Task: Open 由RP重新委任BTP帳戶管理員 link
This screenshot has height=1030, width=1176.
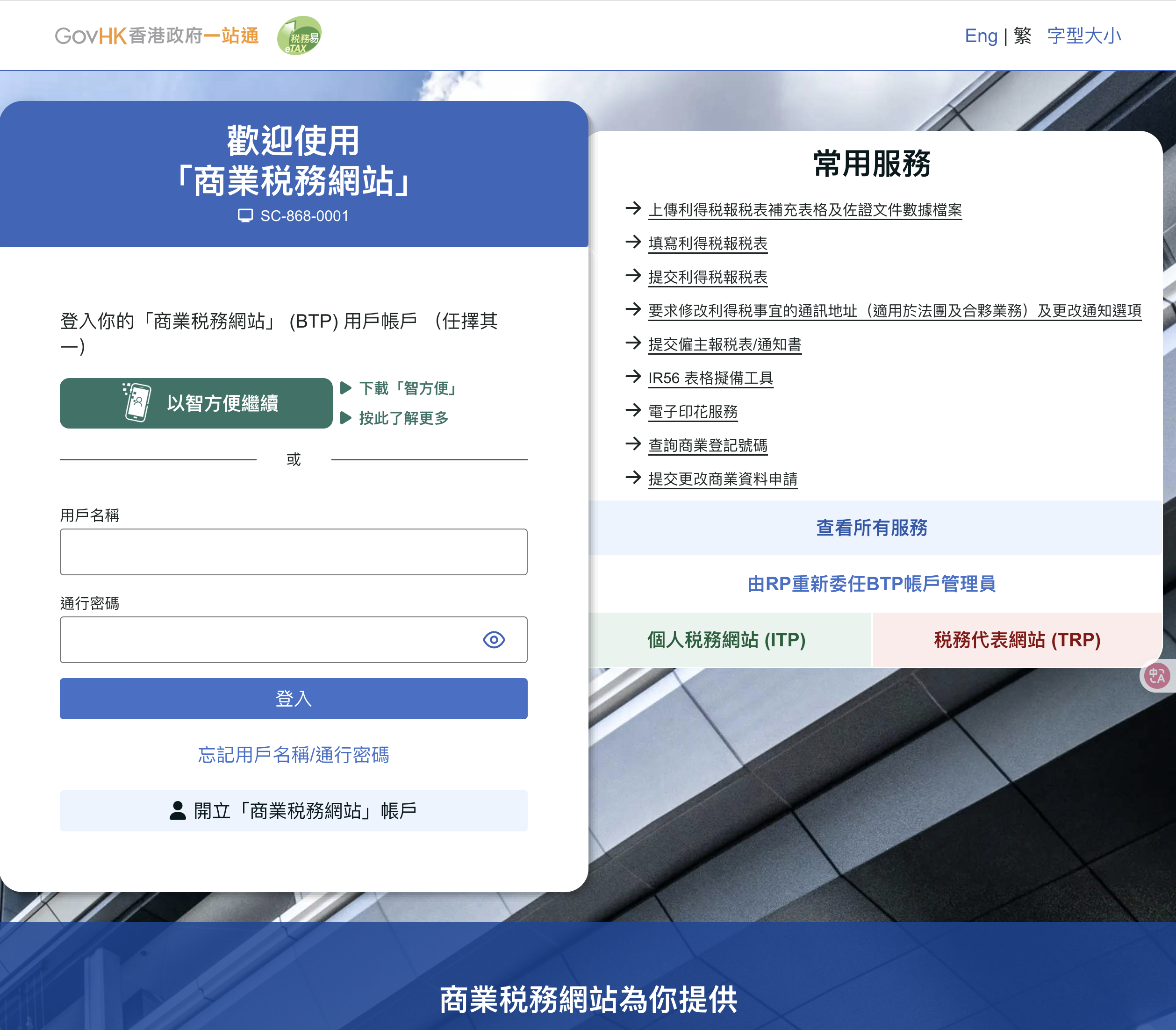Action: (871, 583)
